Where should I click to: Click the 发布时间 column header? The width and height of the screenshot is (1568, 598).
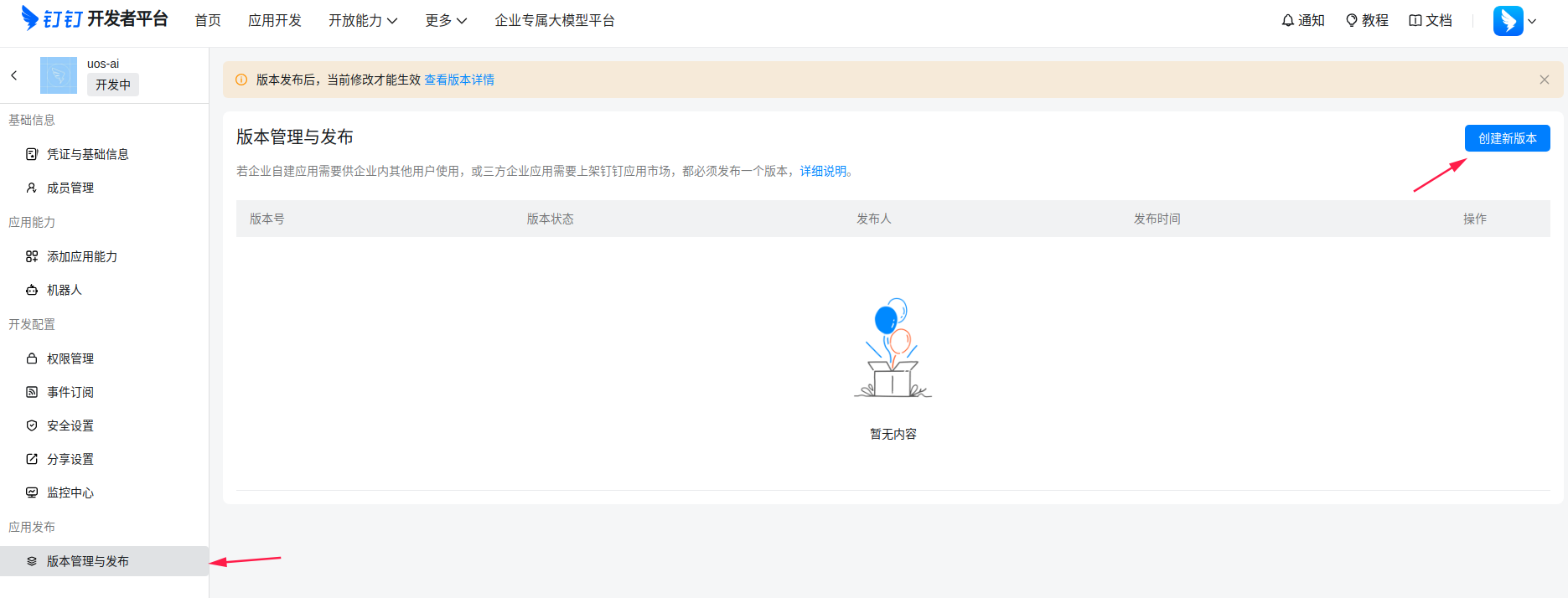pos(1157,219)
